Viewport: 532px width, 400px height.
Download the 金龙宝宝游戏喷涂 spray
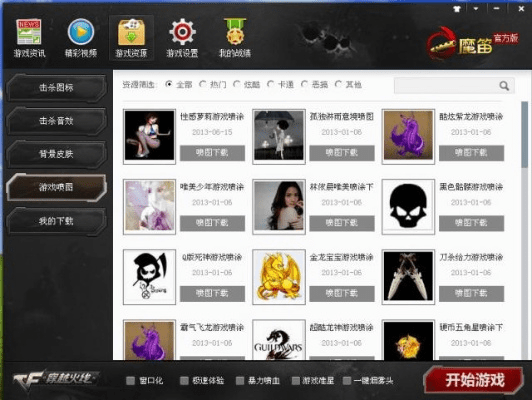[342, 293]
